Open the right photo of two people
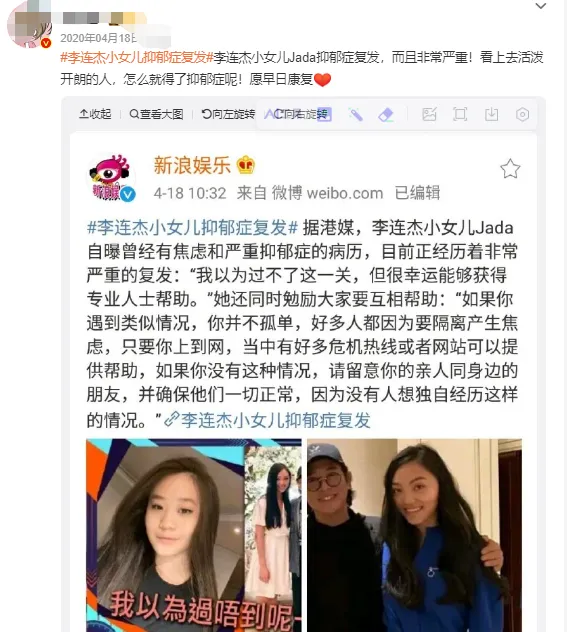 [x=414, y=535]
